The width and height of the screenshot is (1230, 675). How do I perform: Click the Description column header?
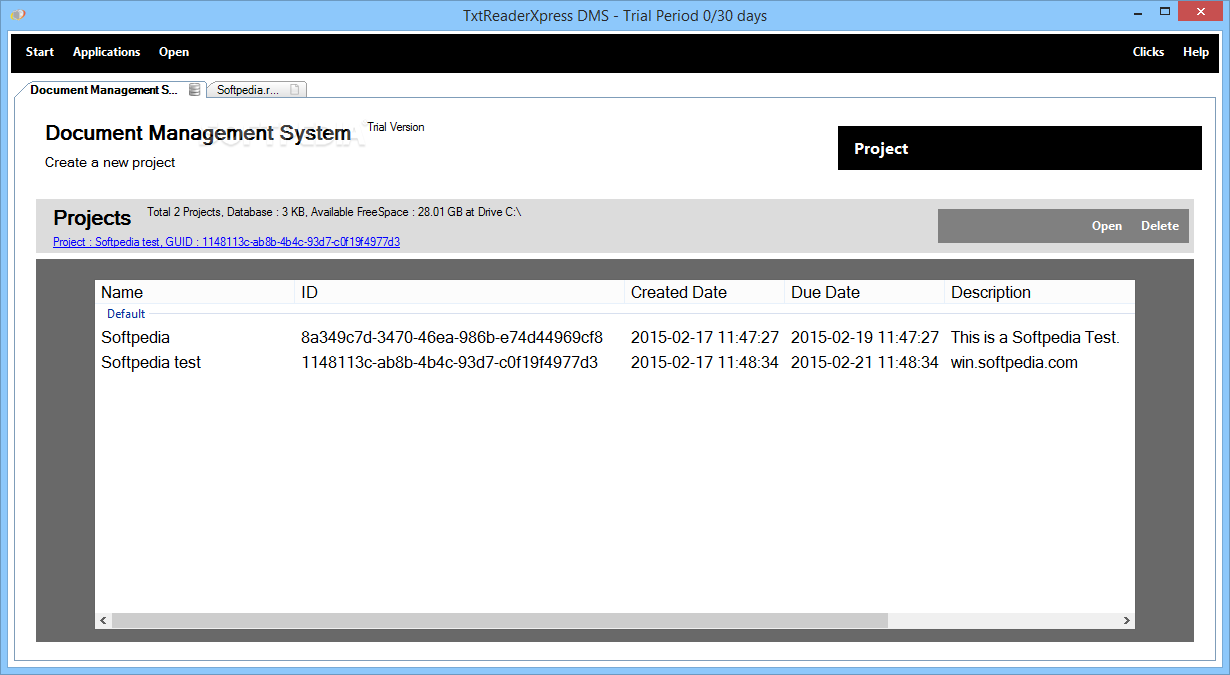pyautogui.click(x=1040, y=292)
